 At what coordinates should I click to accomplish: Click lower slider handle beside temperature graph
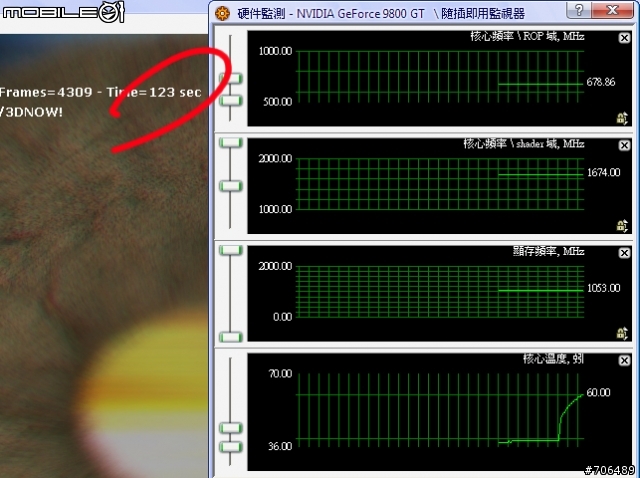click(x=231, y=447)
